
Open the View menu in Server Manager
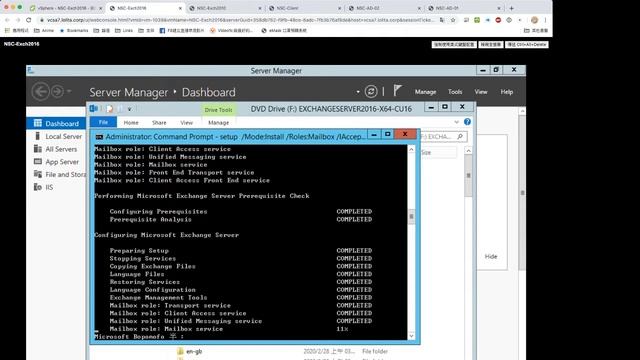click(x=481, y=92)
